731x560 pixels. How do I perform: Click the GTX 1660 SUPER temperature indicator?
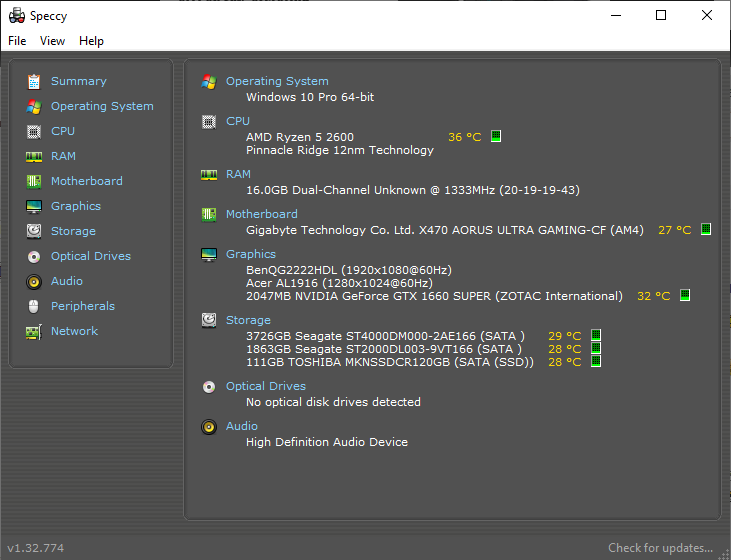(x=685, y=296)
